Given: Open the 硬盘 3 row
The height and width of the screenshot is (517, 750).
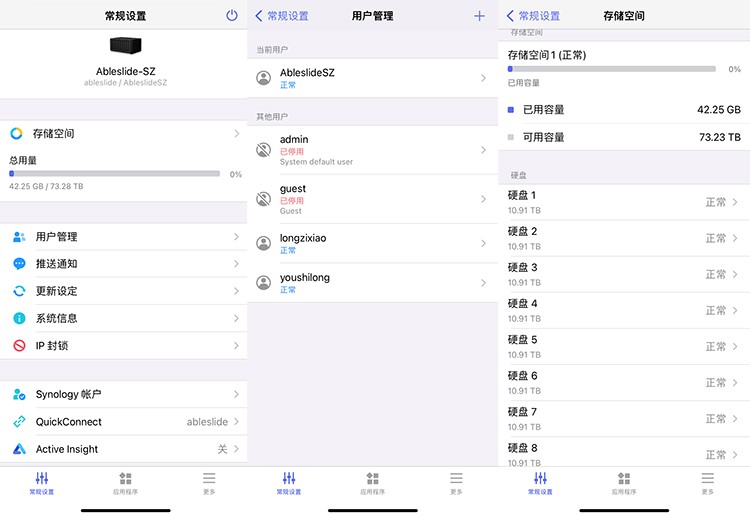Looking at the screenshot, I should point(624,275).
